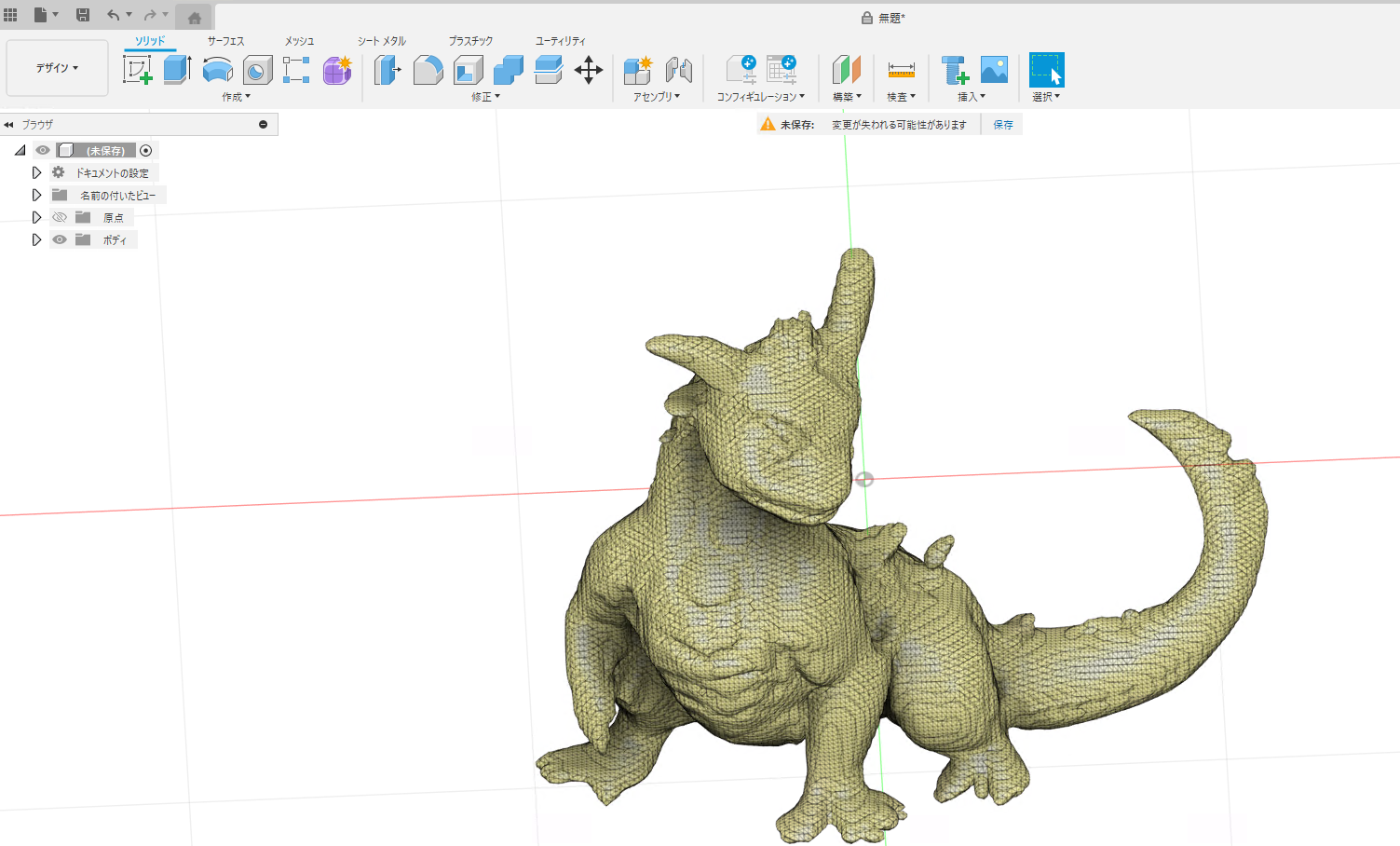Hide the ボディ folder via eye icon

[60, 239]
